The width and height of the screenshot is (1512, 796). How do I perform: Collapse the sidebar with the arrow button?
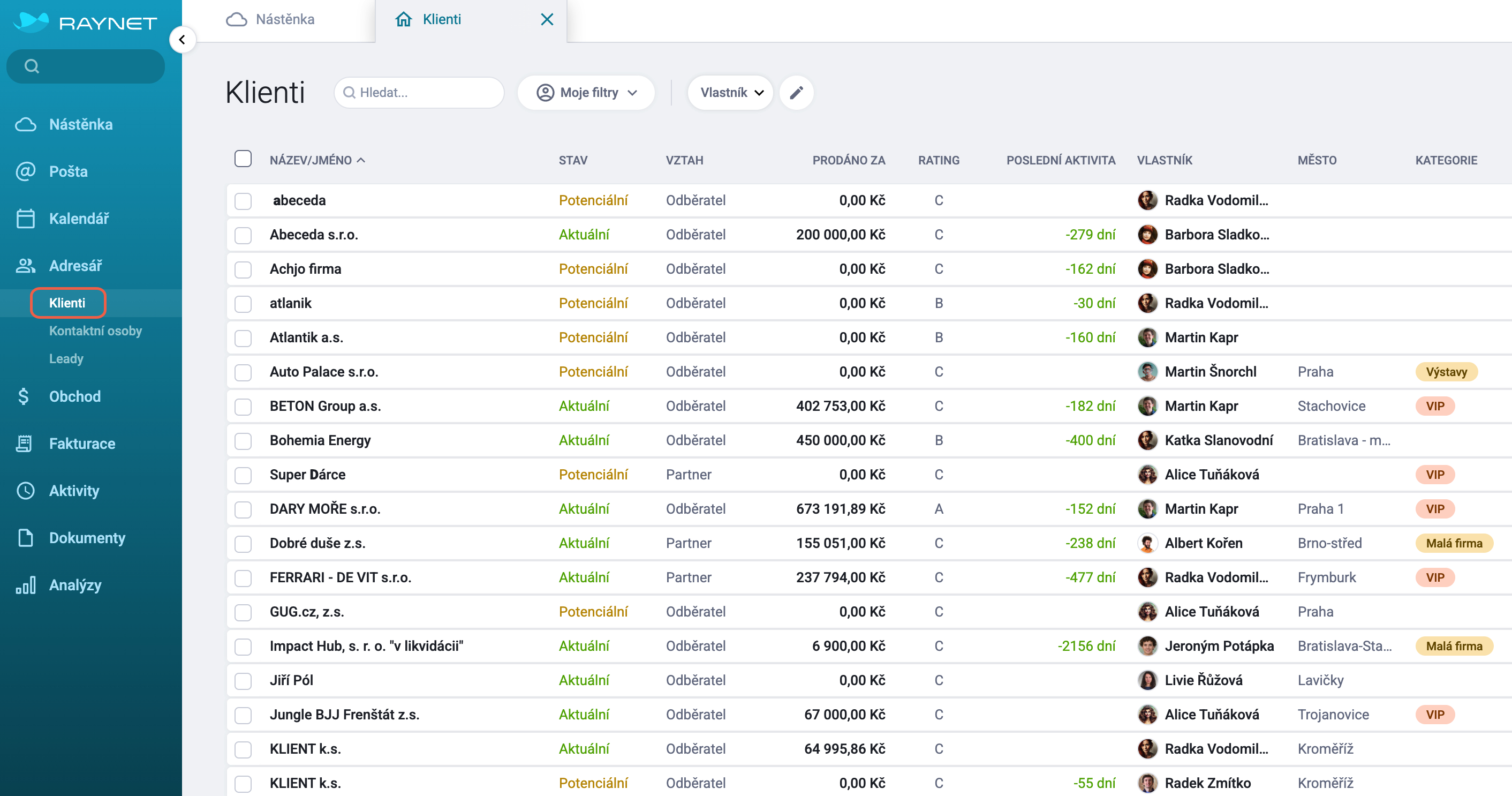click(x=182, y=39)
